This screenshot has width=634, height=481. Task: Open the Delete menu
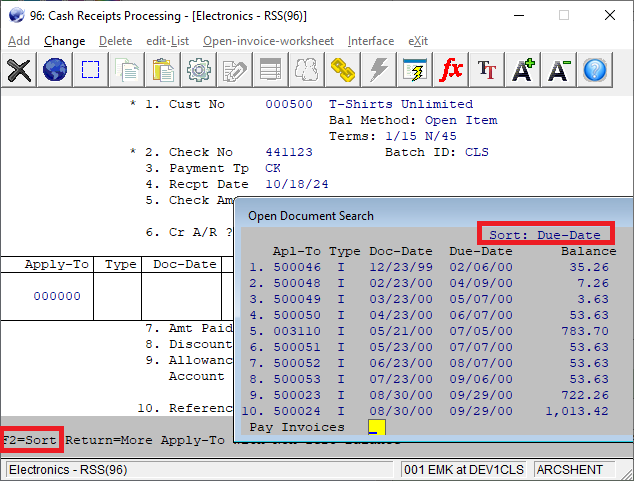click(x=115, y=41)
